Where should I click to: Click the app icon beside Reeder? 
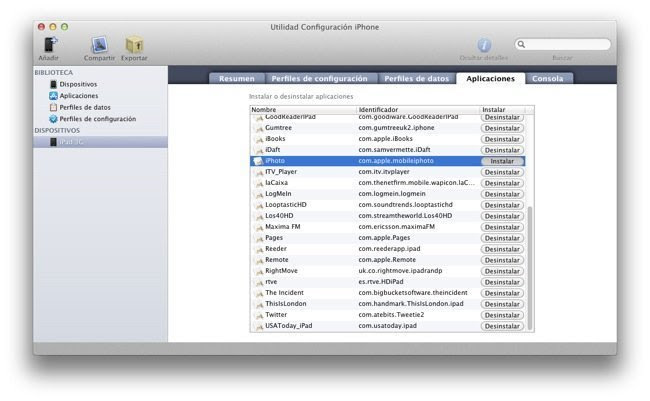tap(259, 249)
